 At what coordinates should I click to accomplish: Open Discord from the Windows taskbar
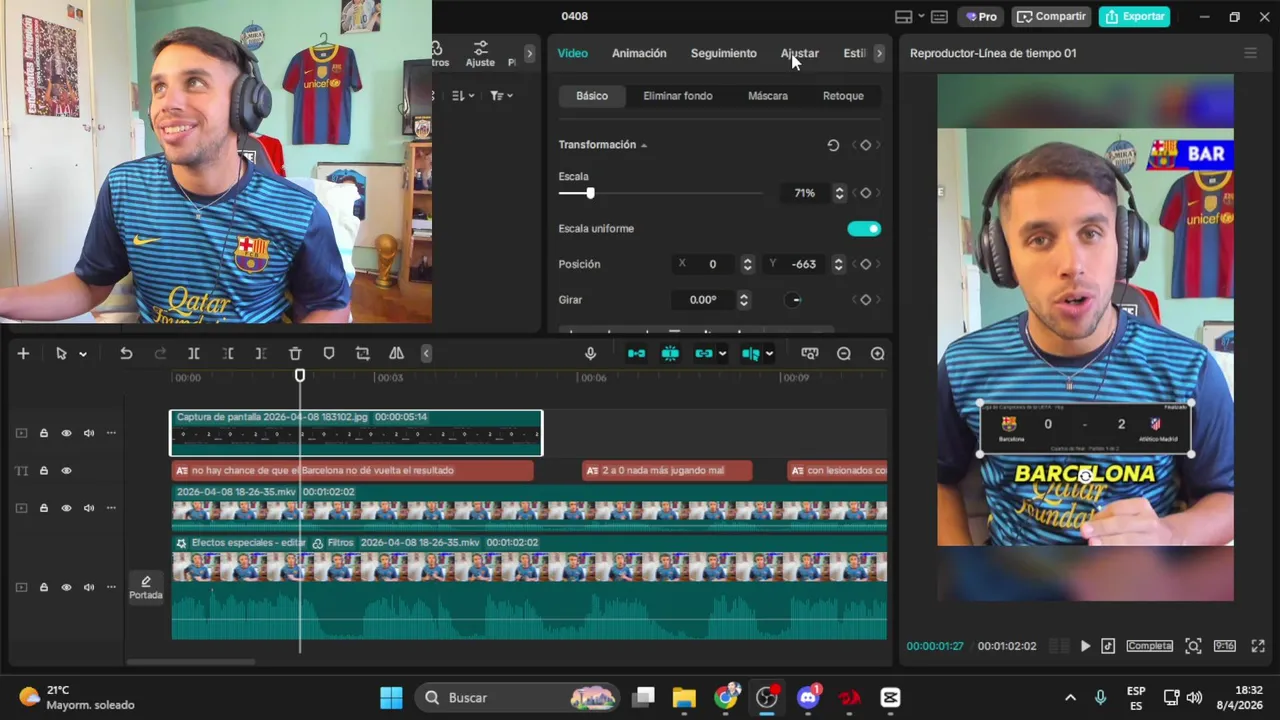(808, 697)
